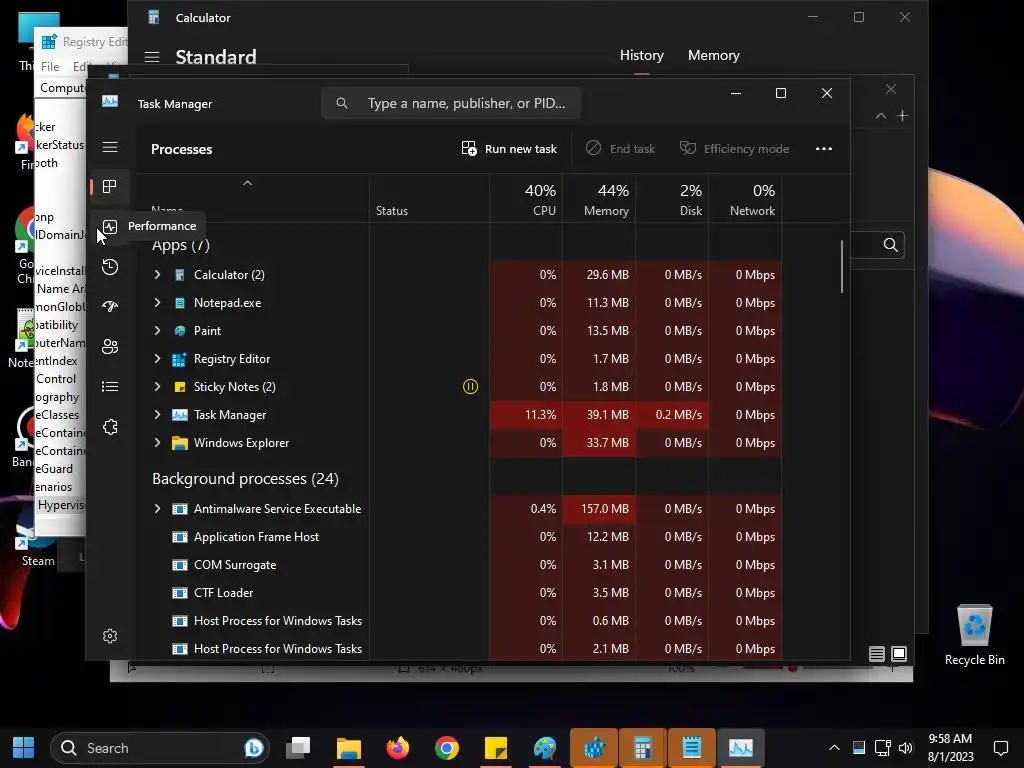Click the Efficiency mode button
Image resolution: width=1024 pixels, height=768 pixels.
point(734,149)
